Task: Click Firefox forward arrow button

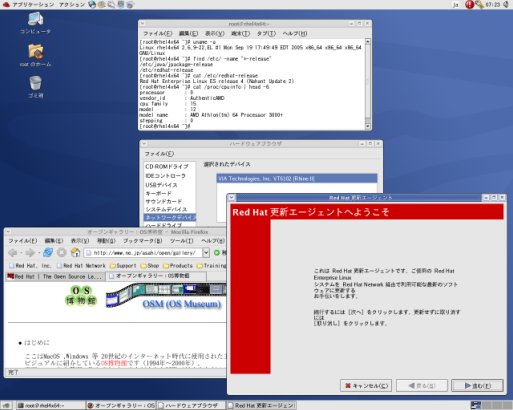Action: (x=30, y=253)
